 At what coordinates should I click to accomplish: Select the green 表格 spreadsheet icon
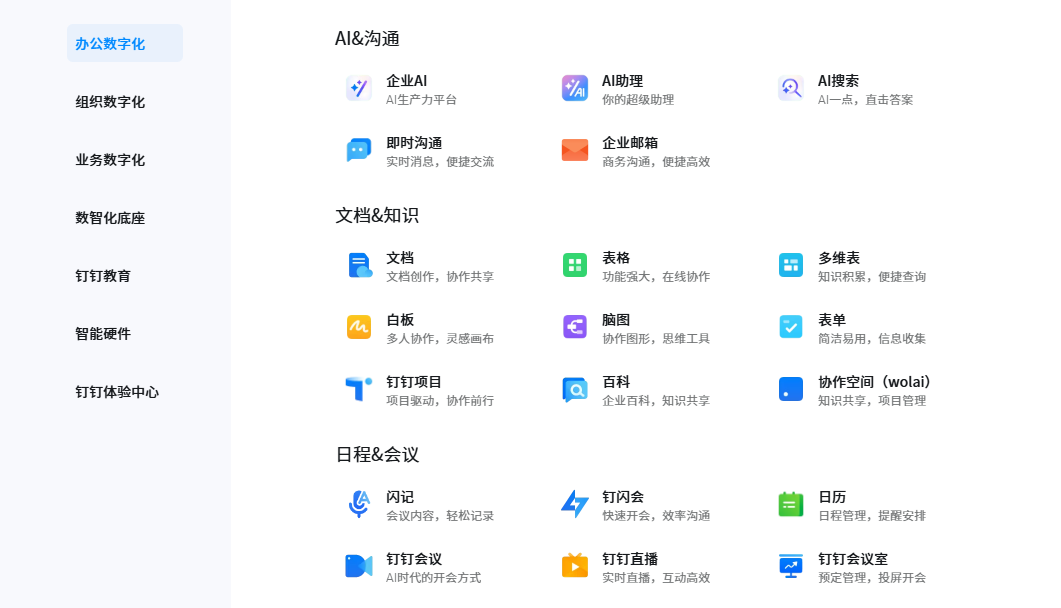click(574, 266)
